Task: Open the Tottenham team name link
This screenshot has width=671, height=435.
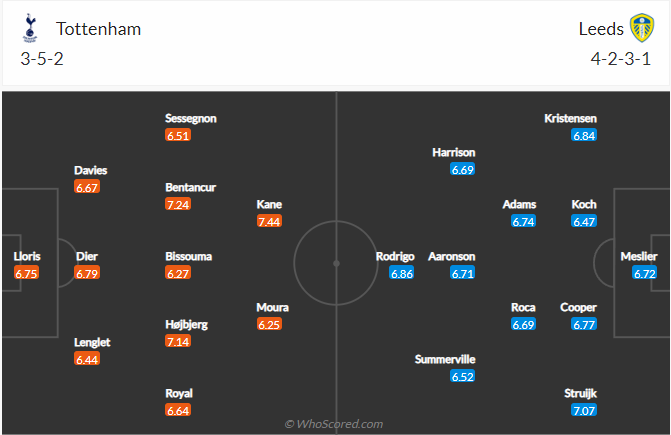Action: [x=98, y=29]
